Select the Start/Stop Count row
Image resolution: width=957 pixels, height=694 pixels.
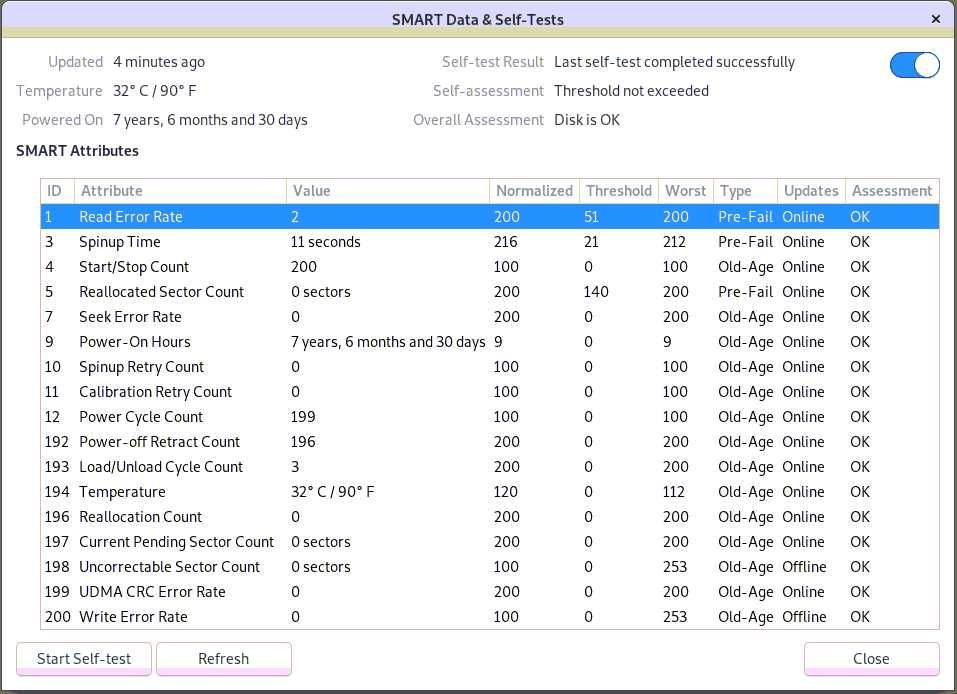point(489,267)
